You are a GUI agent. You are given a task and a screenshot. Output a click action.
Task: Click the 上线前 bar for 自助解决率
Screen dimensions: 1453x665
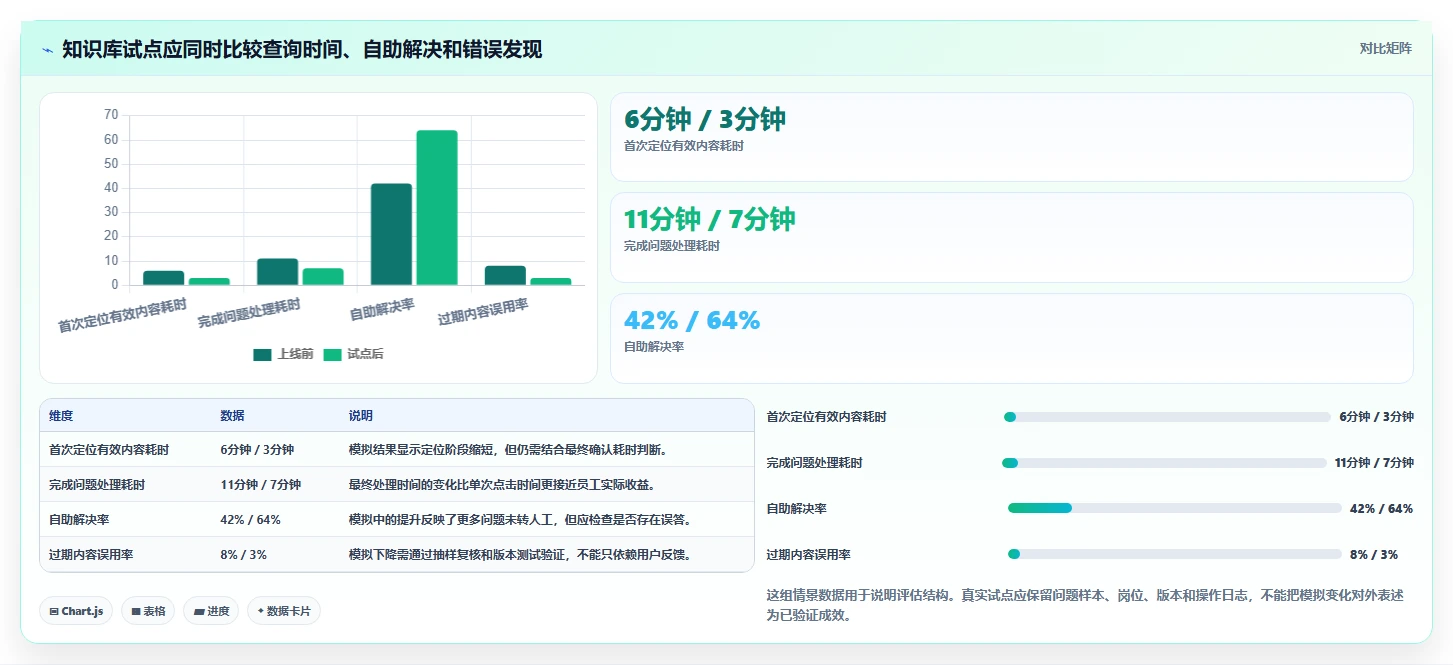coord(391,234)
